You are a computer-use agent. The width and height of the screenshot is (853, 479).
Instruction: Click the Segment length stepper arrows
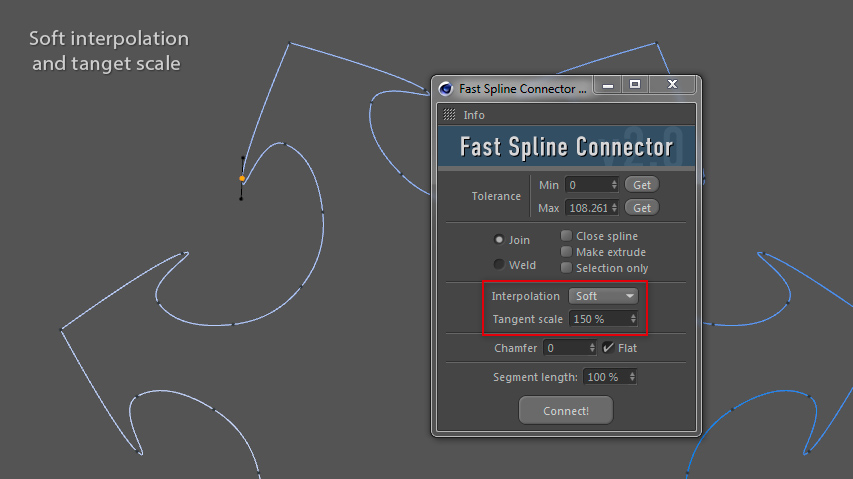632,377
